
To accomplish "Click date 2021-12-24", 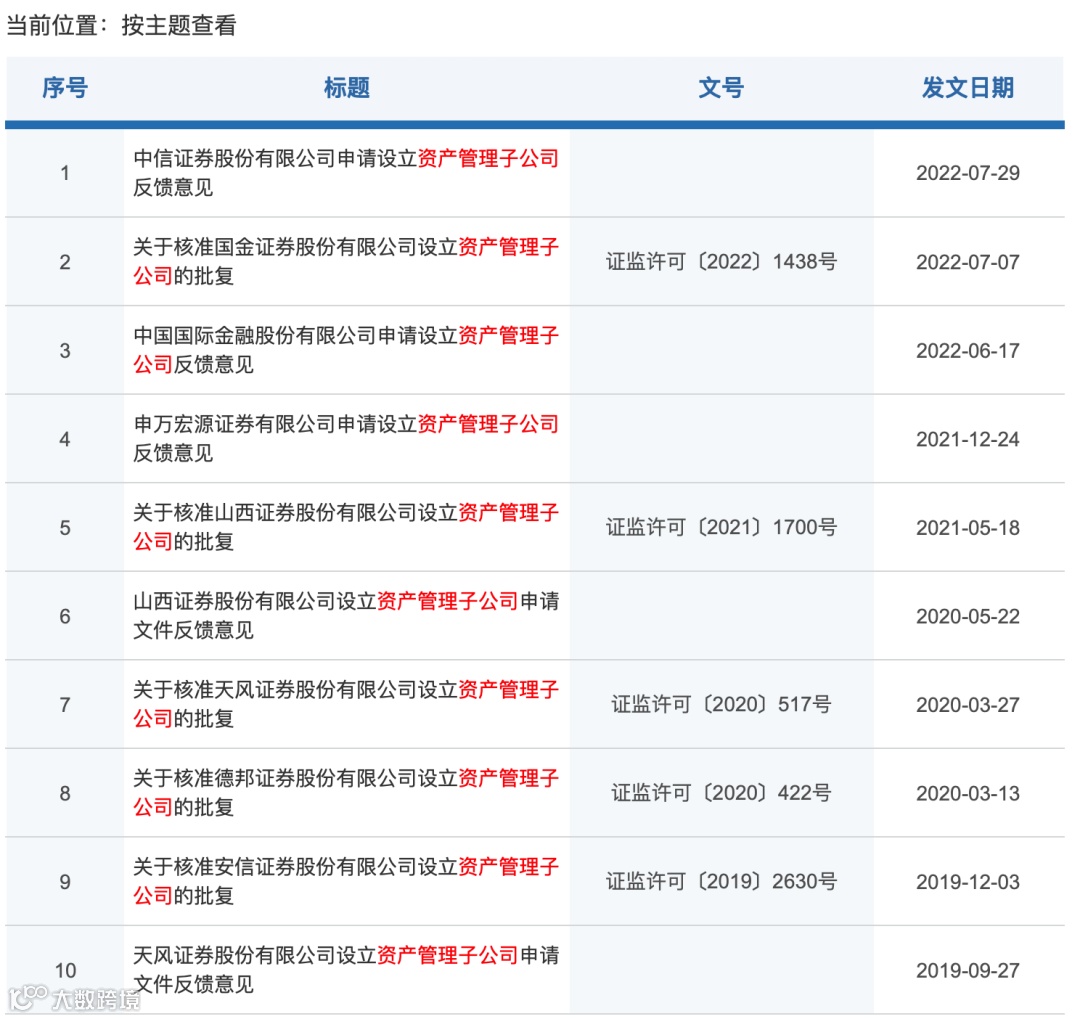I will [x=968, y=439].
